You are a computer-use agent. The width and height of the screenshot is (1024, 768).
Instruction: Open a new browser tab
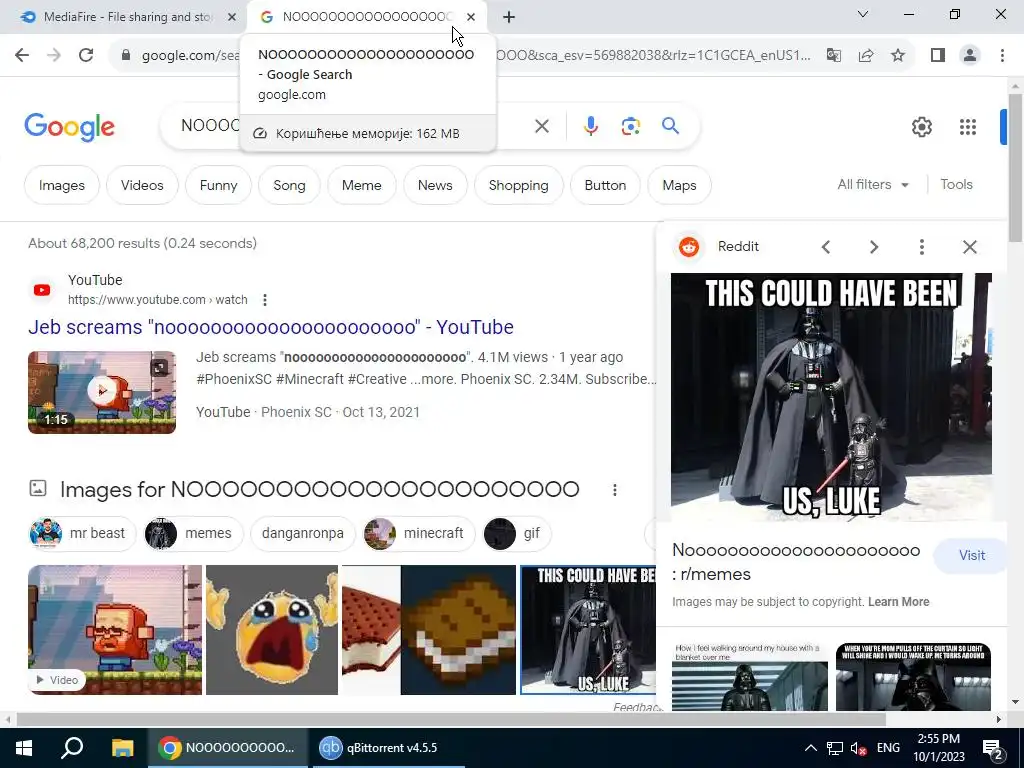[x=509, y=17]
